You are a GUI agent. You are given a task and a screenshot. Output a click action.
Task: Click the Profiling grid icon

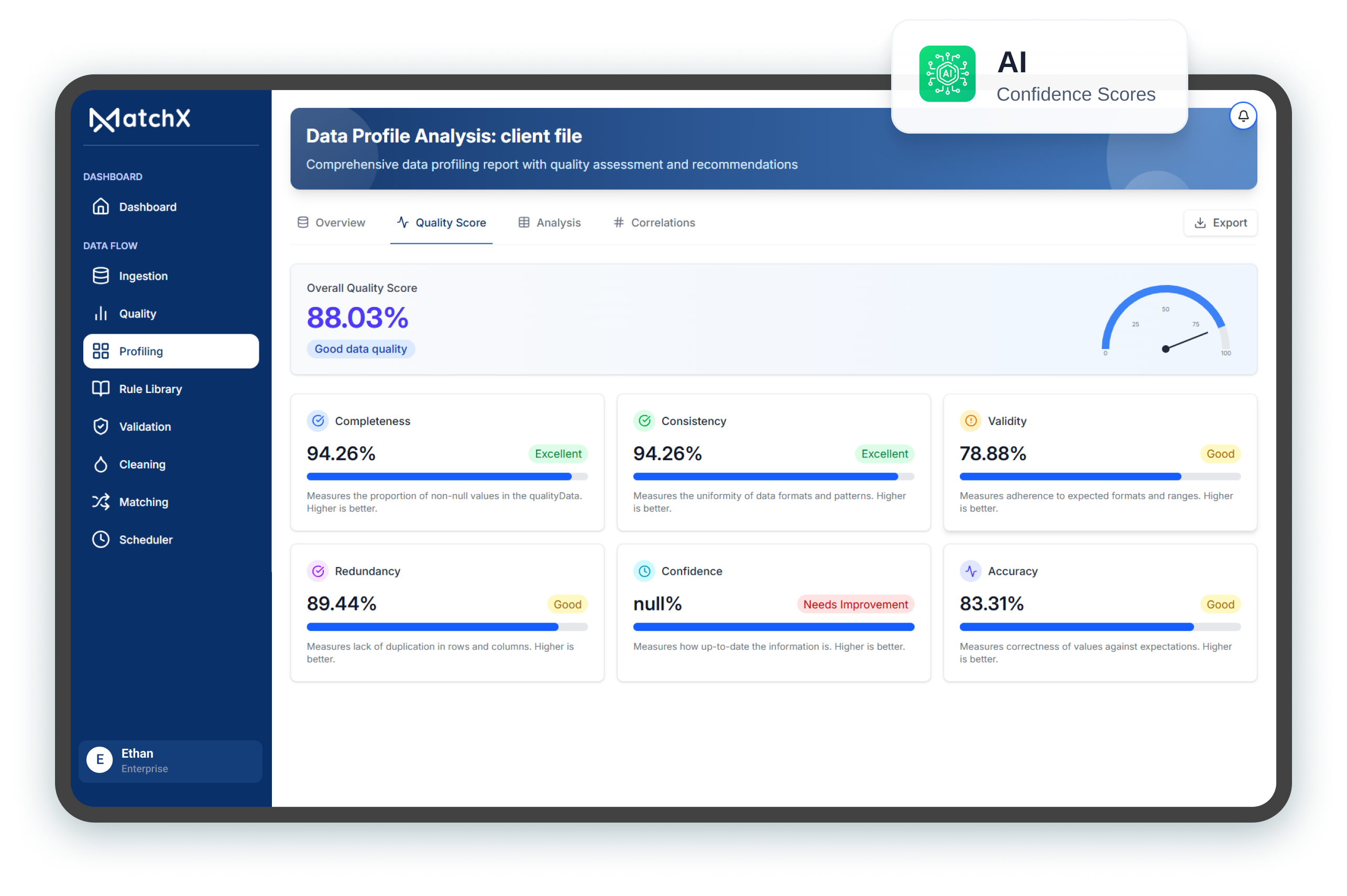[101, 351]
